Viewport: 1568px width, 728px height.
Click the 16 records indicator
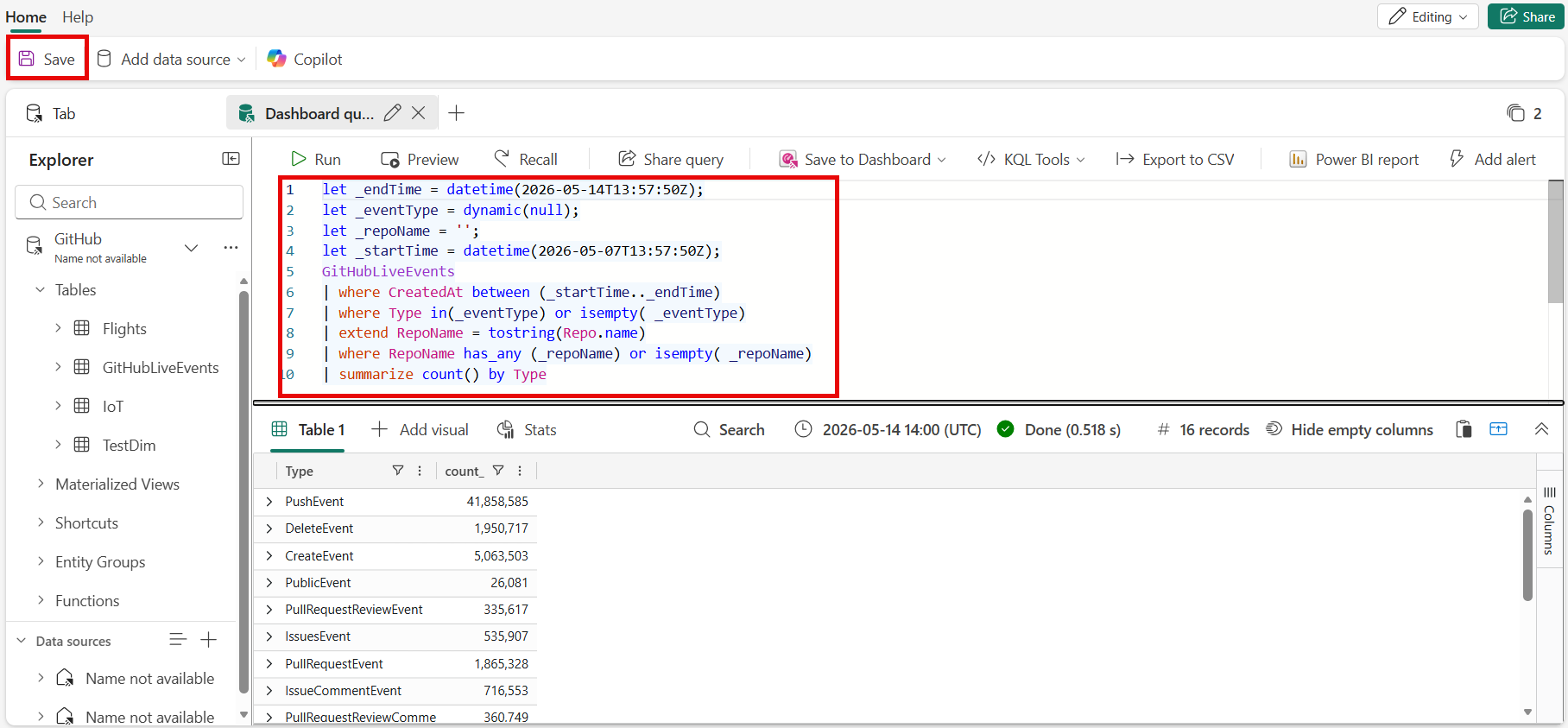point(1204,429)
